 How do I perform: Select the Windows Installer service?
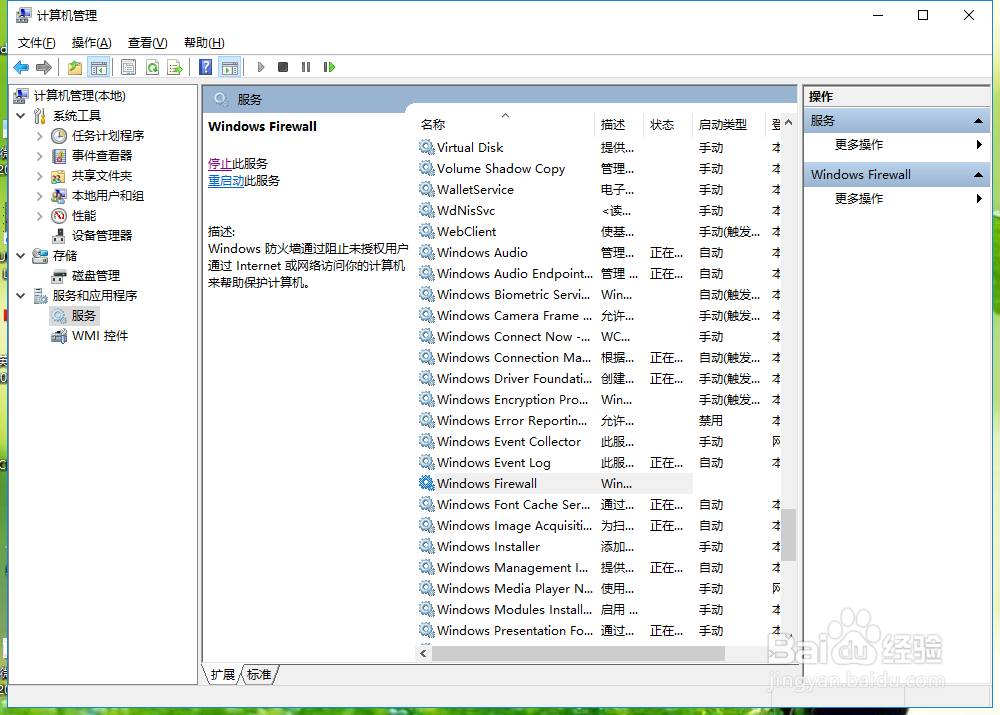click(x=599, y=547)
